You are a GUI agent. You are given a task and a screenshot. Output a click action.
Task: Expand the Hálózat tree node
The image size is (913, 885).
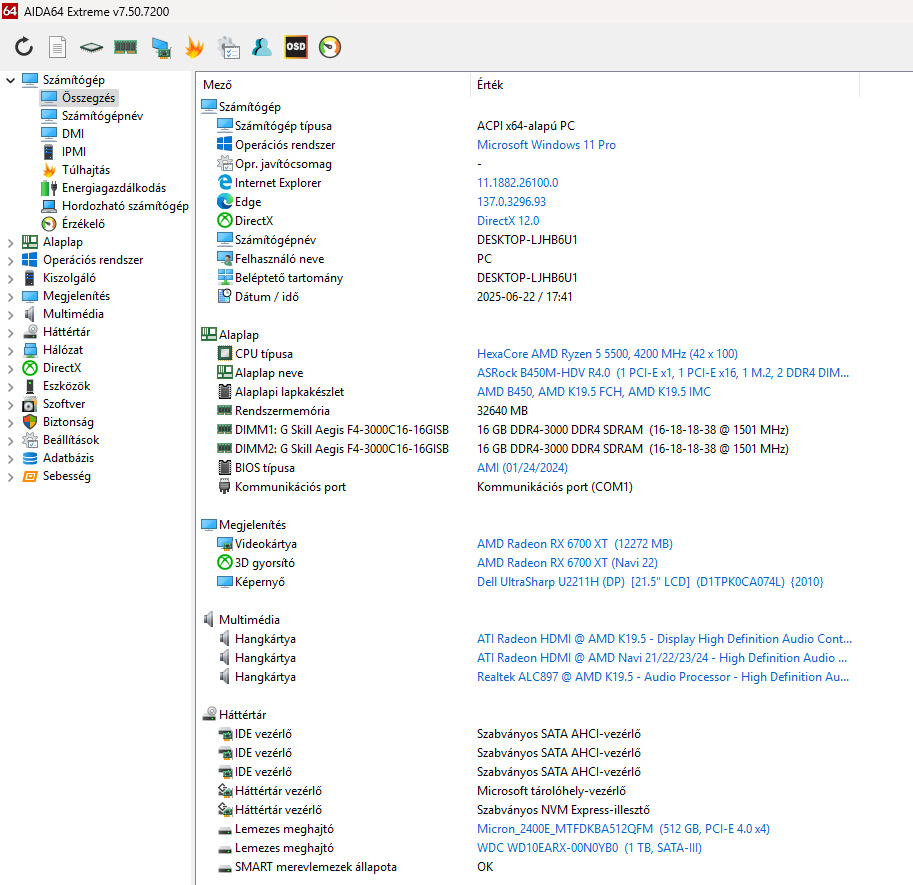click(x=10, y=351)
